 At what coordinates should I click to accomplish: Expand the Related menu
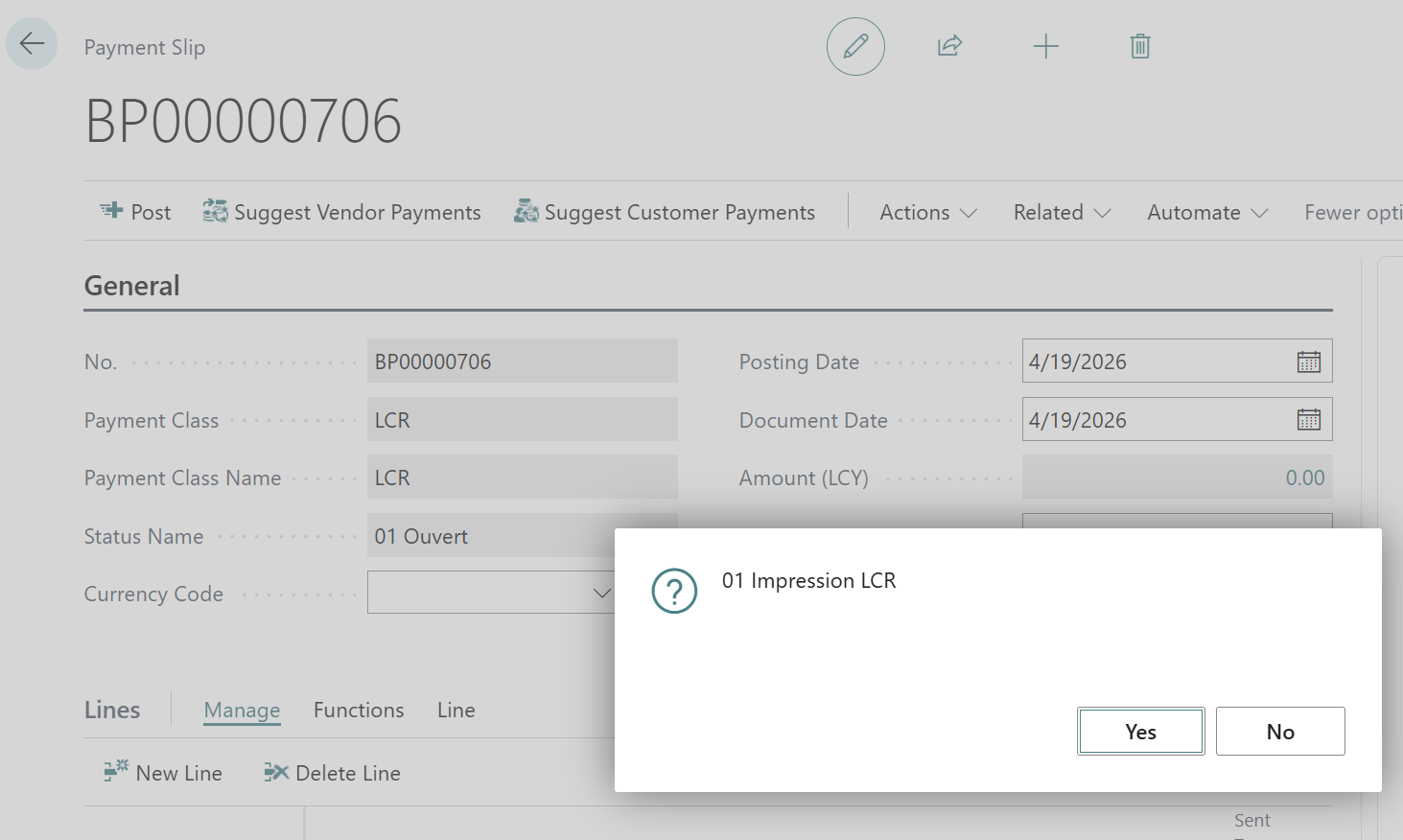pos(1062,212)
